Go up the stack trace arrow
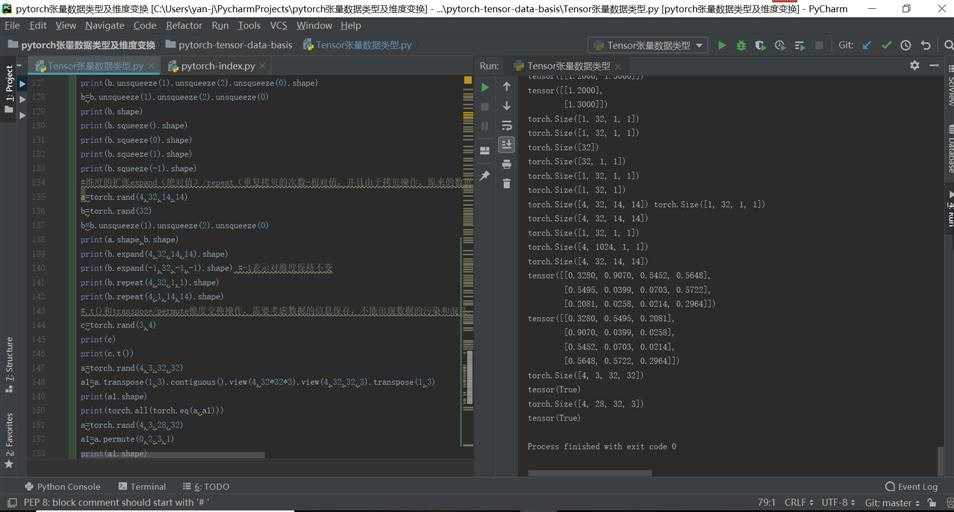This screenshot has width=954, height=512. tap(506, 87)
